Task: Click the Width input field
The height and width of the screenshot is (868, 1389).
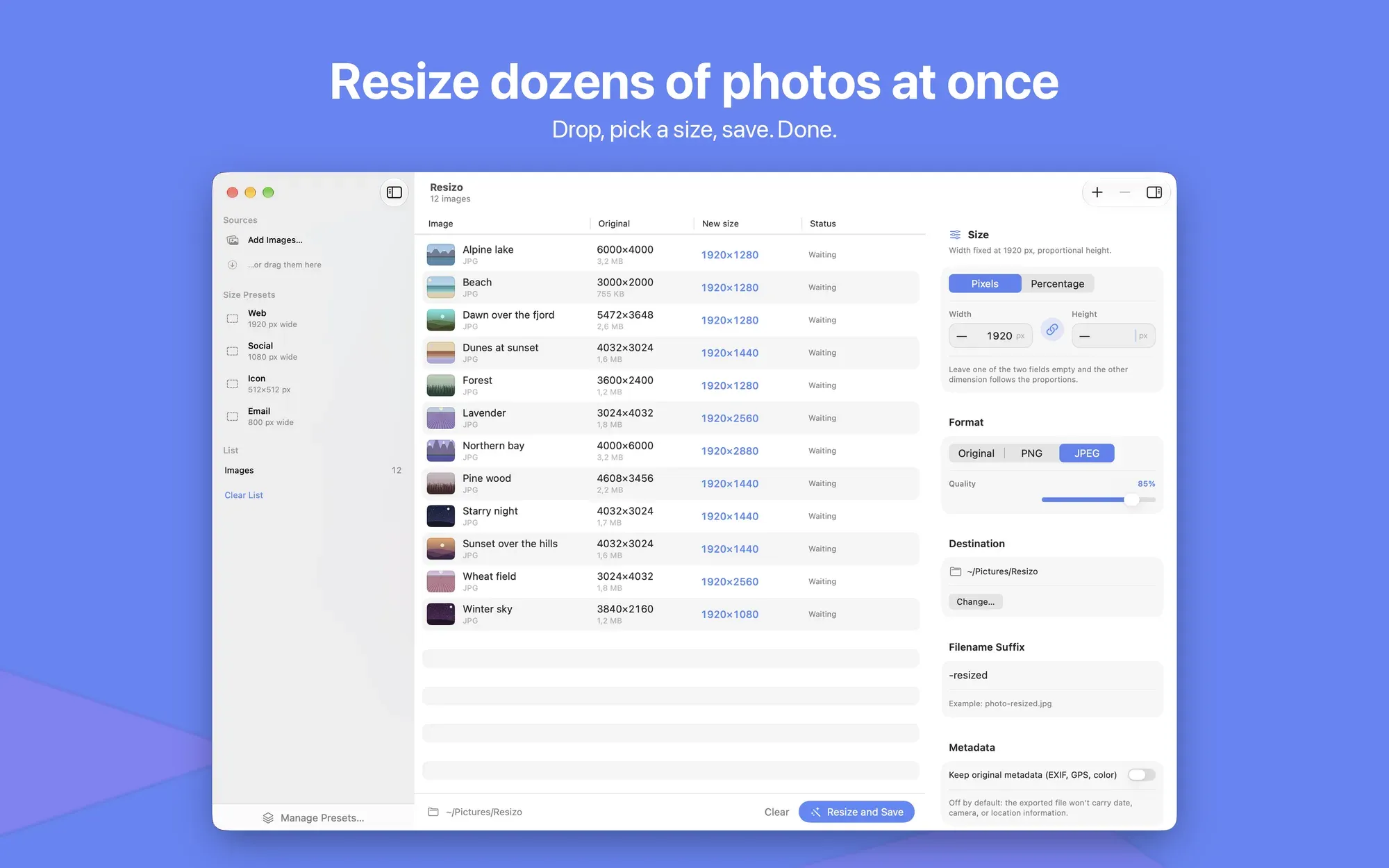Action: [990, 336]
